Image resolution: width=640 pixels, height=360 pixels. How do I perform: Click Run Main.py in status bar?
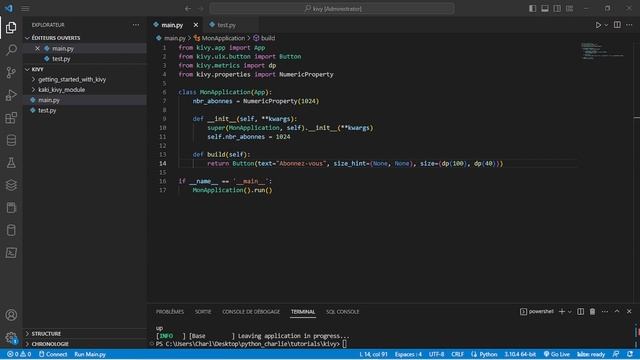90,354
